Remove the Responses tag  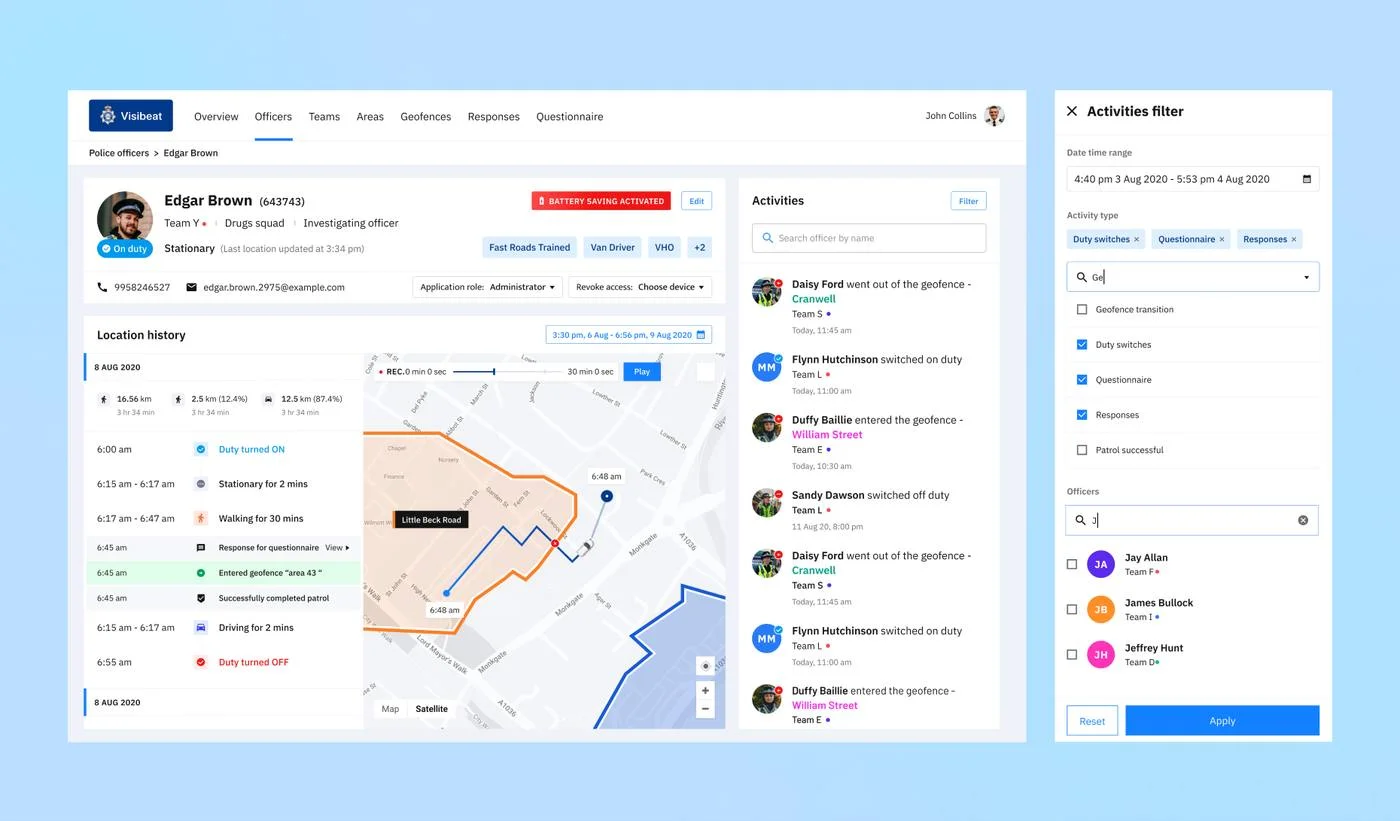coord(1294,240)
